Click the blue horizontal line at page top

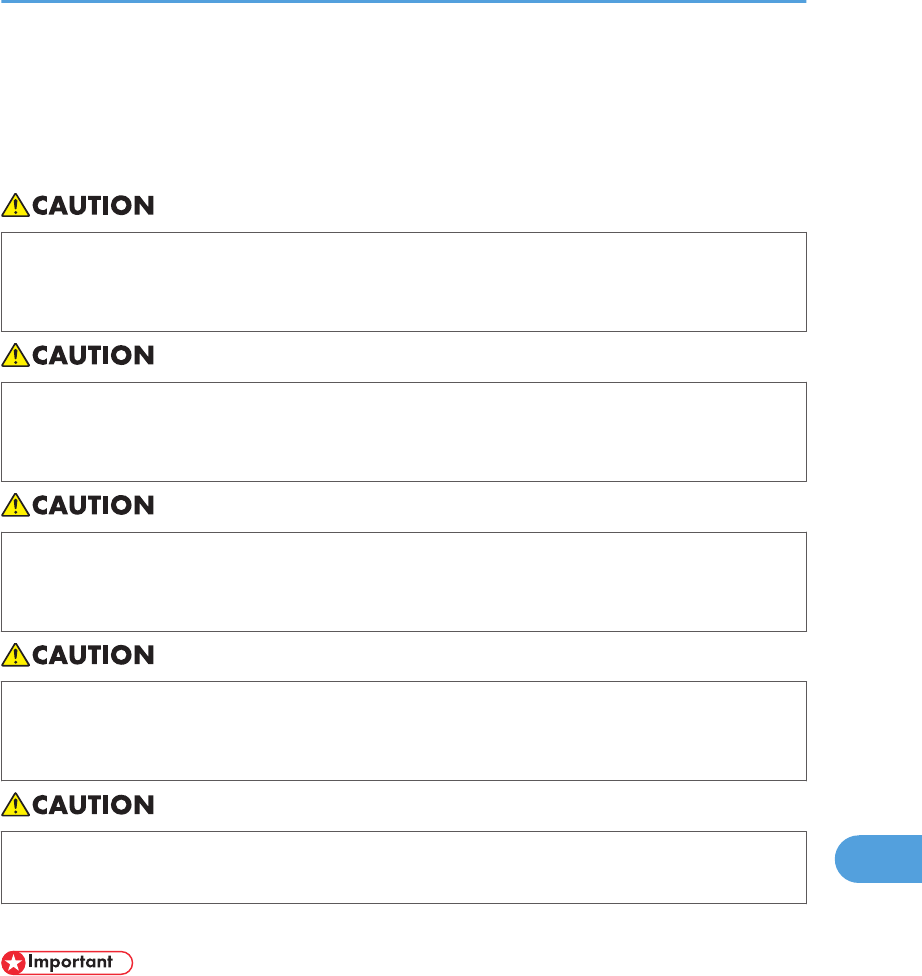pos(403,2)
